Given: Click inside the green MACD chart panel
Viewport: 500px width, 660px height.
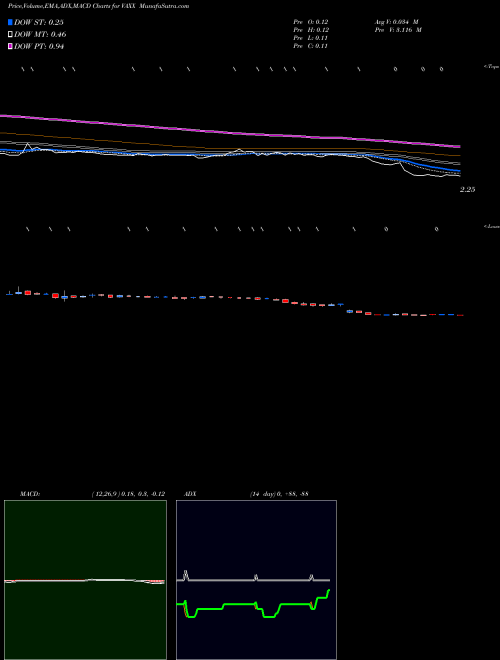Looking at the screenshot, I should click(x=85, y=580).
